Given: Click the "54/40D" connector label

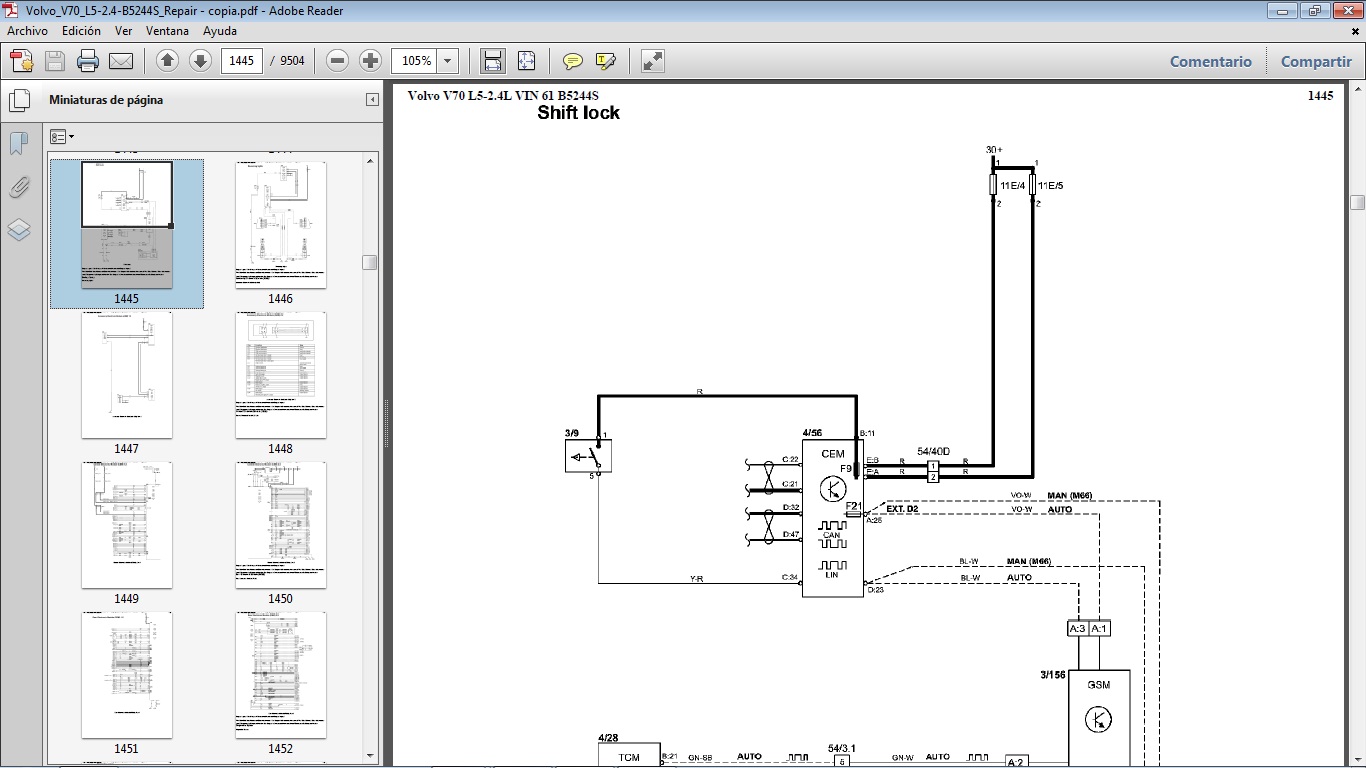Looking at the screenshot, I should [933, 451].
